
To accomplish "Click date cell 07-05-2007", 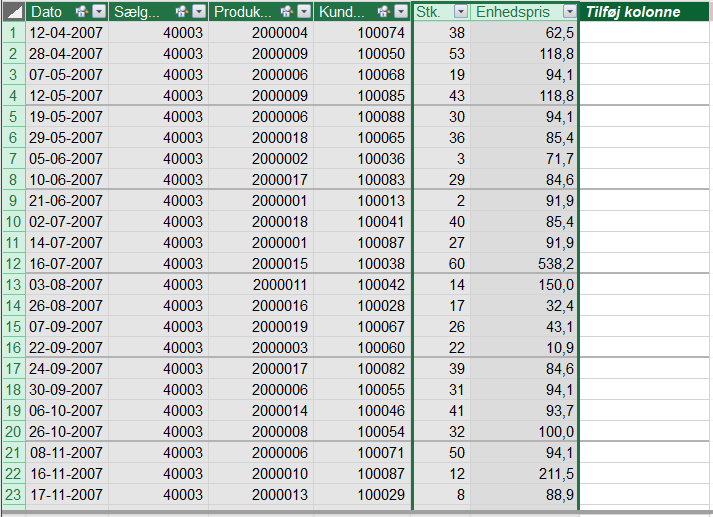I will pyautogui.click(x=67, y=75).
